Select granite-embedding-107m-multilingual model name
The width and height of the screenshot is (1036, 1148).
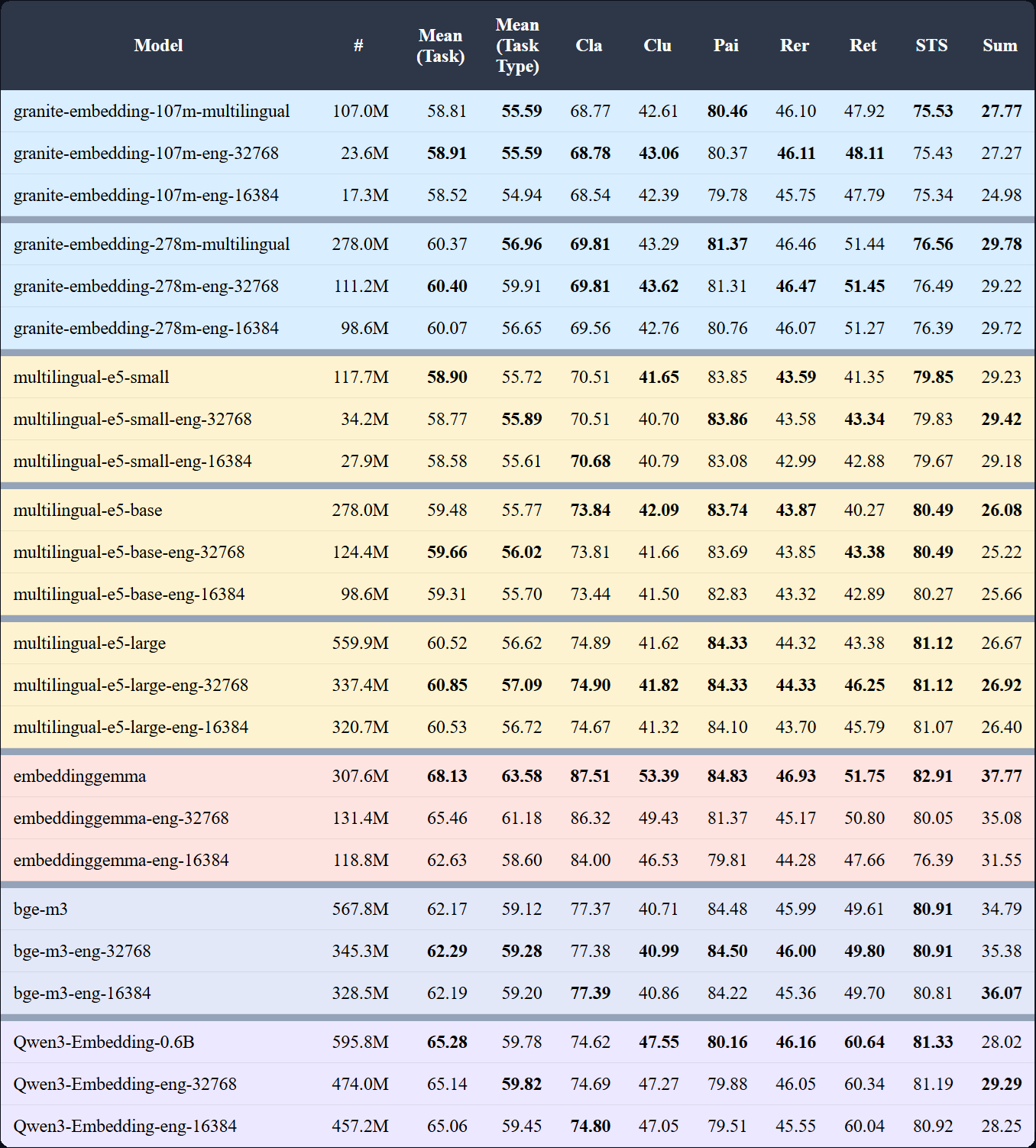(x=152, y=112)
